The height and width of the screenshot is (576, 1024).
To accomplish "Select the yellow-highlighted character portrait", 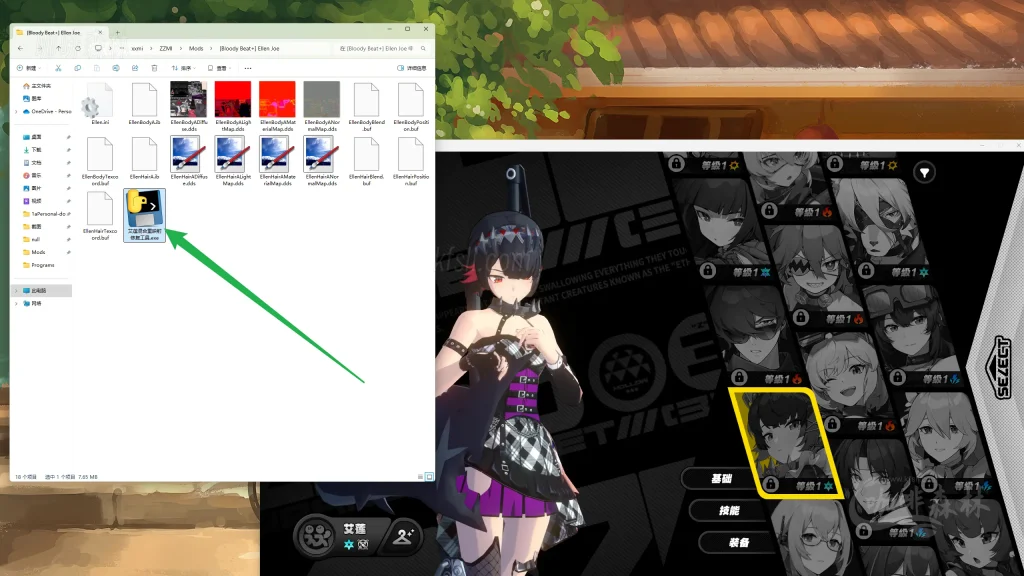I will pos(780,442).
